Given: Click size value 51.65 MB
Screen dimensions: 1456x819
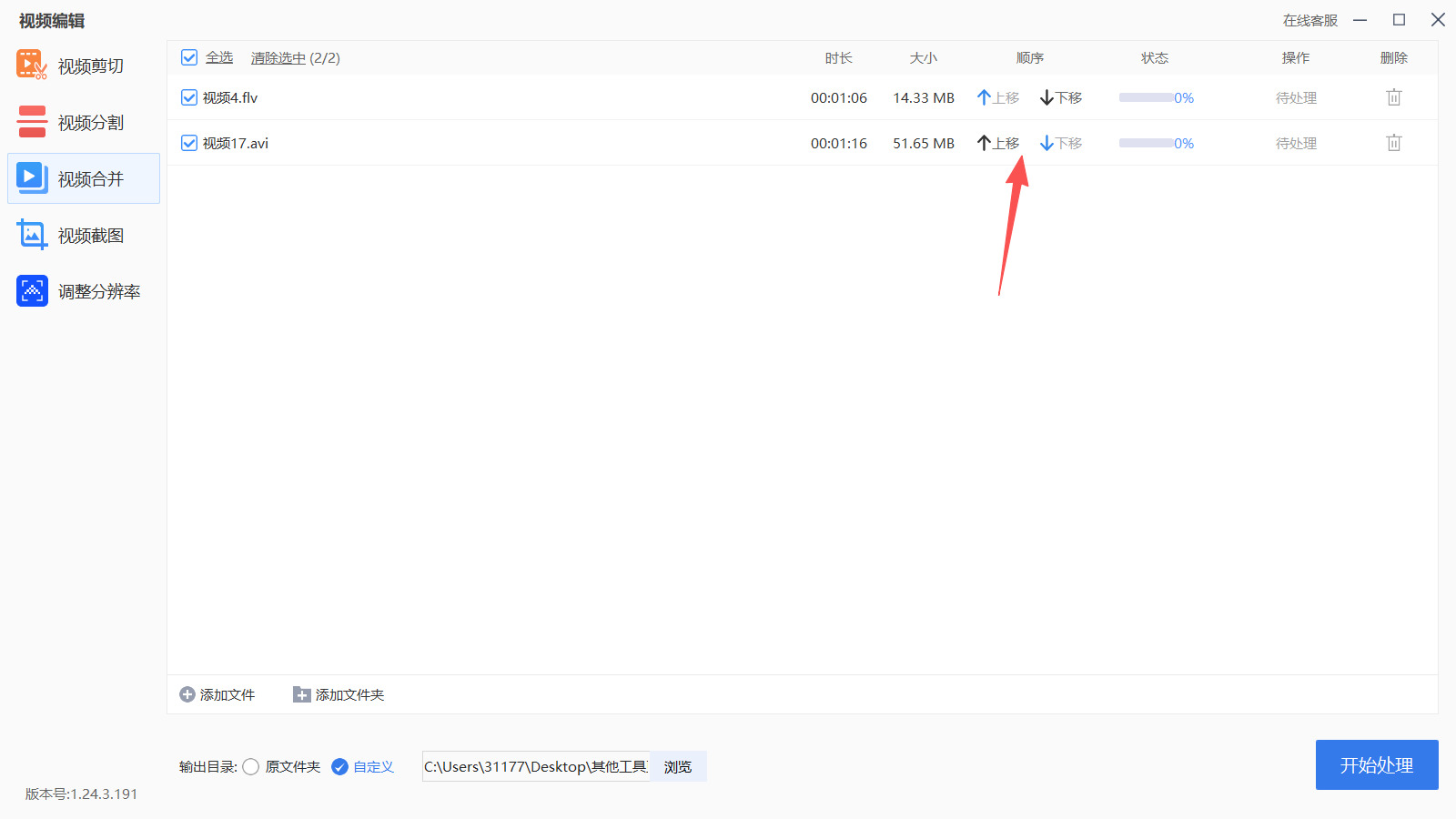Looking at the screenshot, I should click(924, 143).
